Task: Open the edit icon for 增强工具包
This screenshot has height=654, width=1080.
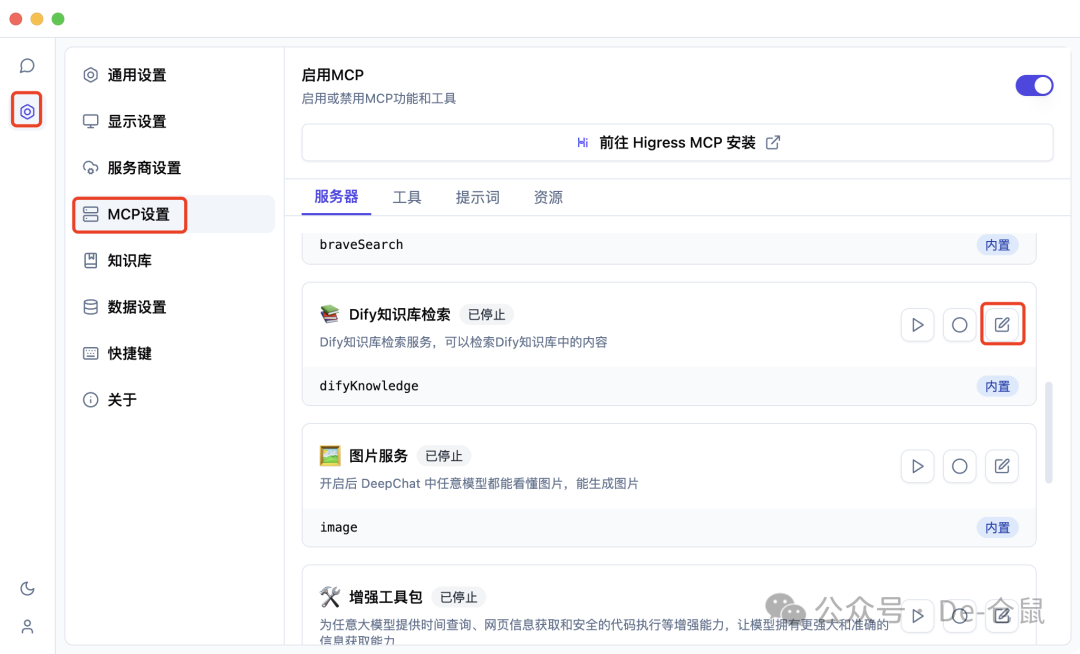Action: coord(1002,616)
